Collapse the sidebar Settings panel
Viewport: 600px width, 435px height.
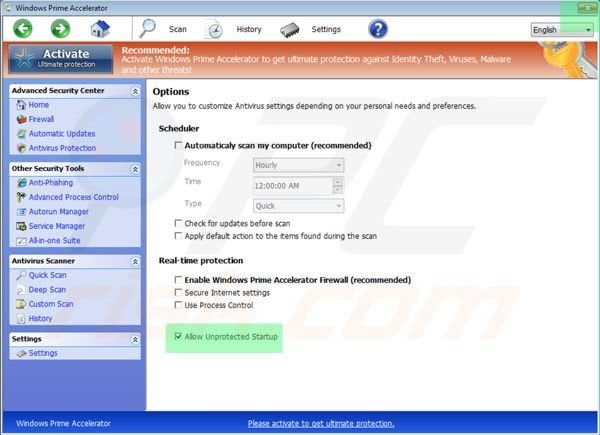(x=135, y=340)
